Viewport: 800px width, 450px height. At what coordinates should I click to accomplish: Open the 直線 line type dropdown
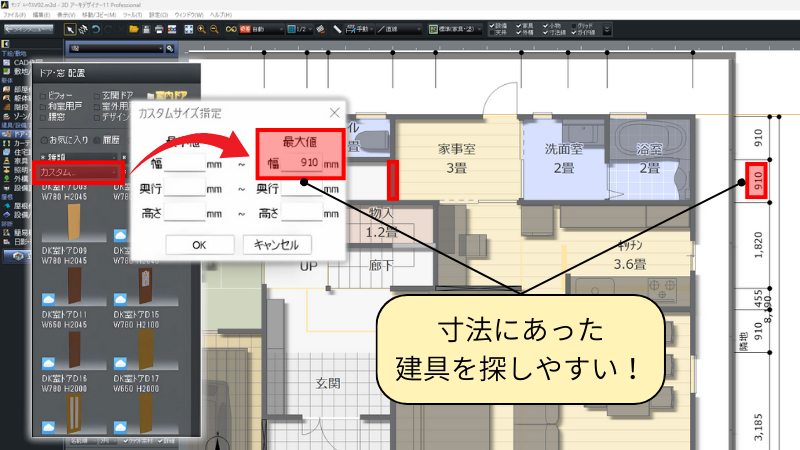pos(399,30)
